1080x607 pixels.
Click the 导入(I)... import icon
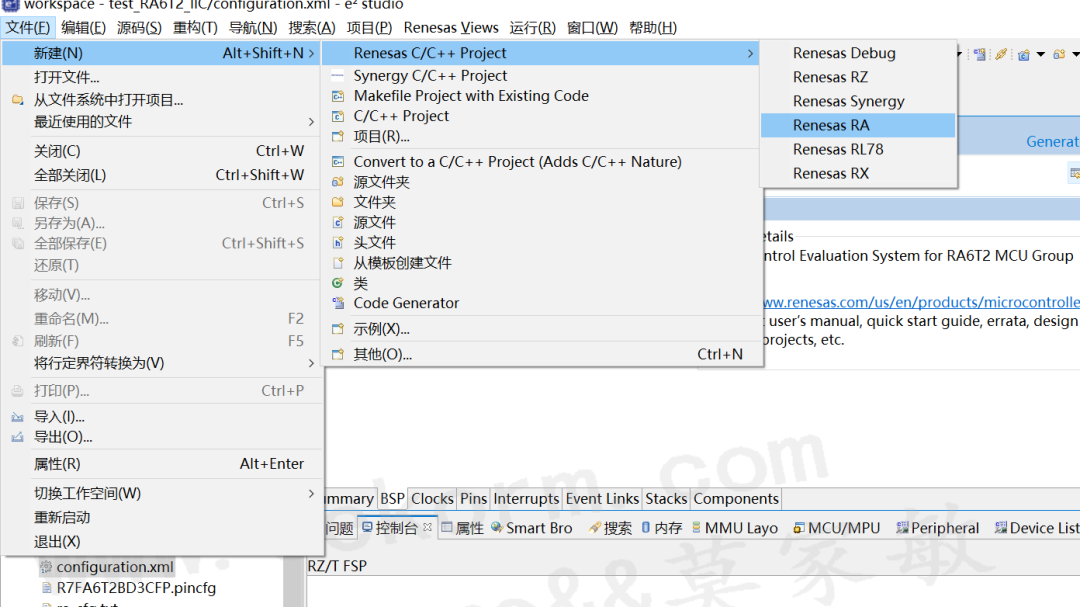point(18,417)
